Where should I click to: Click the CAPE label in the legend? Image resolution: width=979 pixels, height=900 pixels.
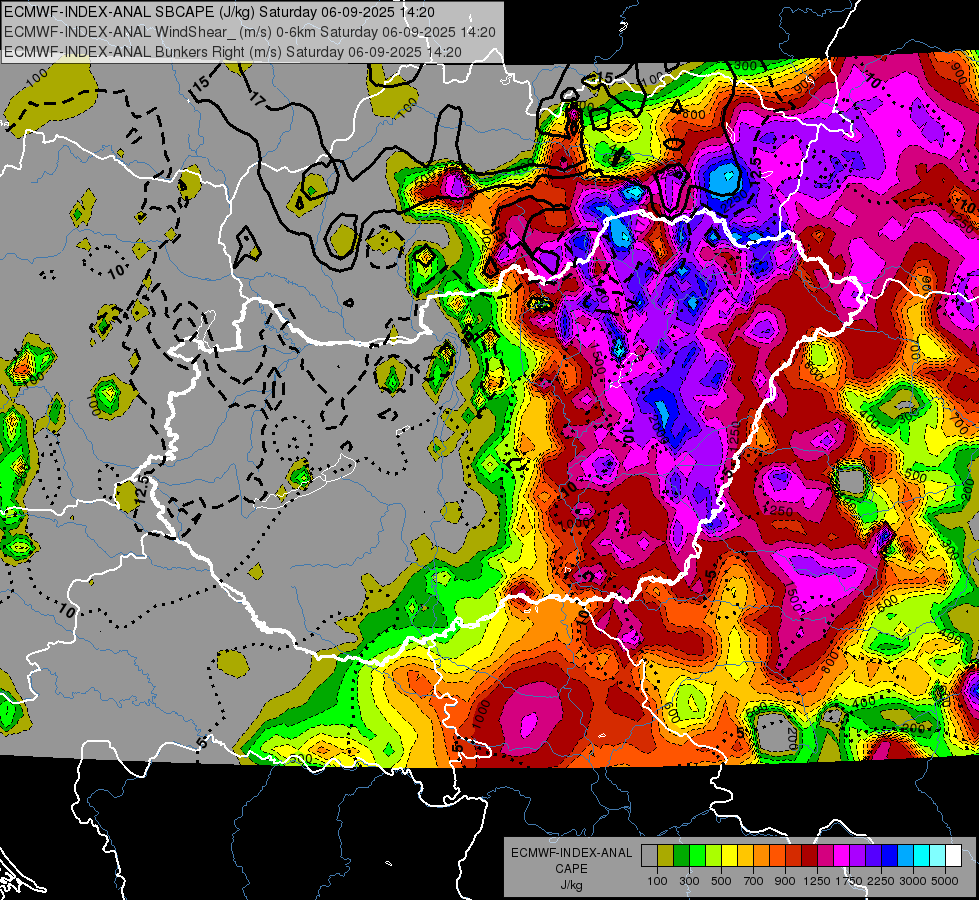[571, 869]
